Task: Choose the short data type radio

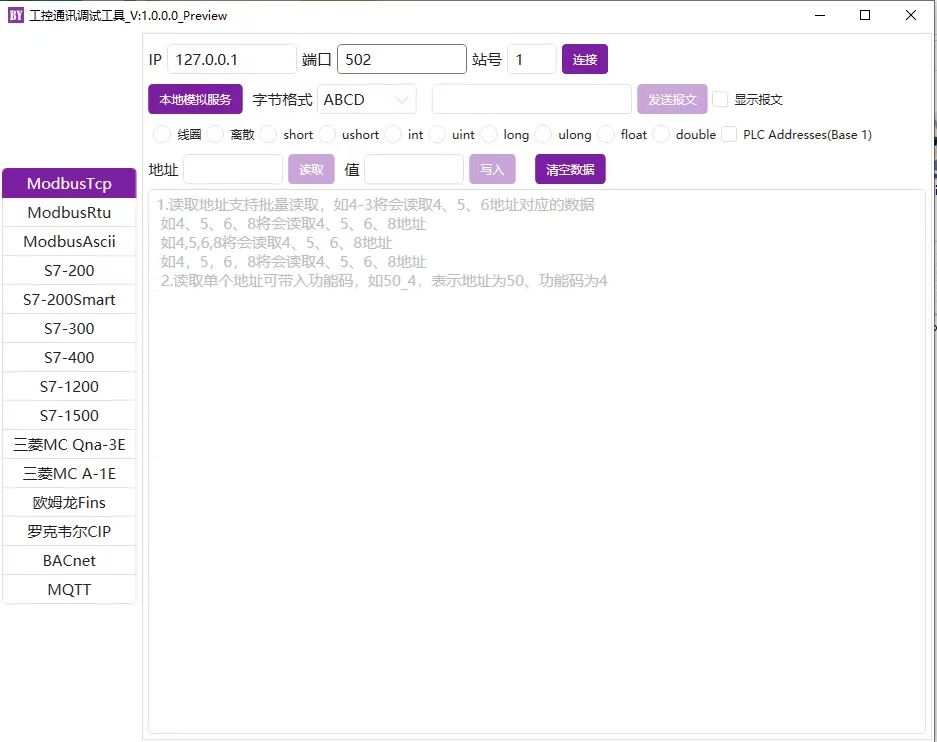Action: 268,134
